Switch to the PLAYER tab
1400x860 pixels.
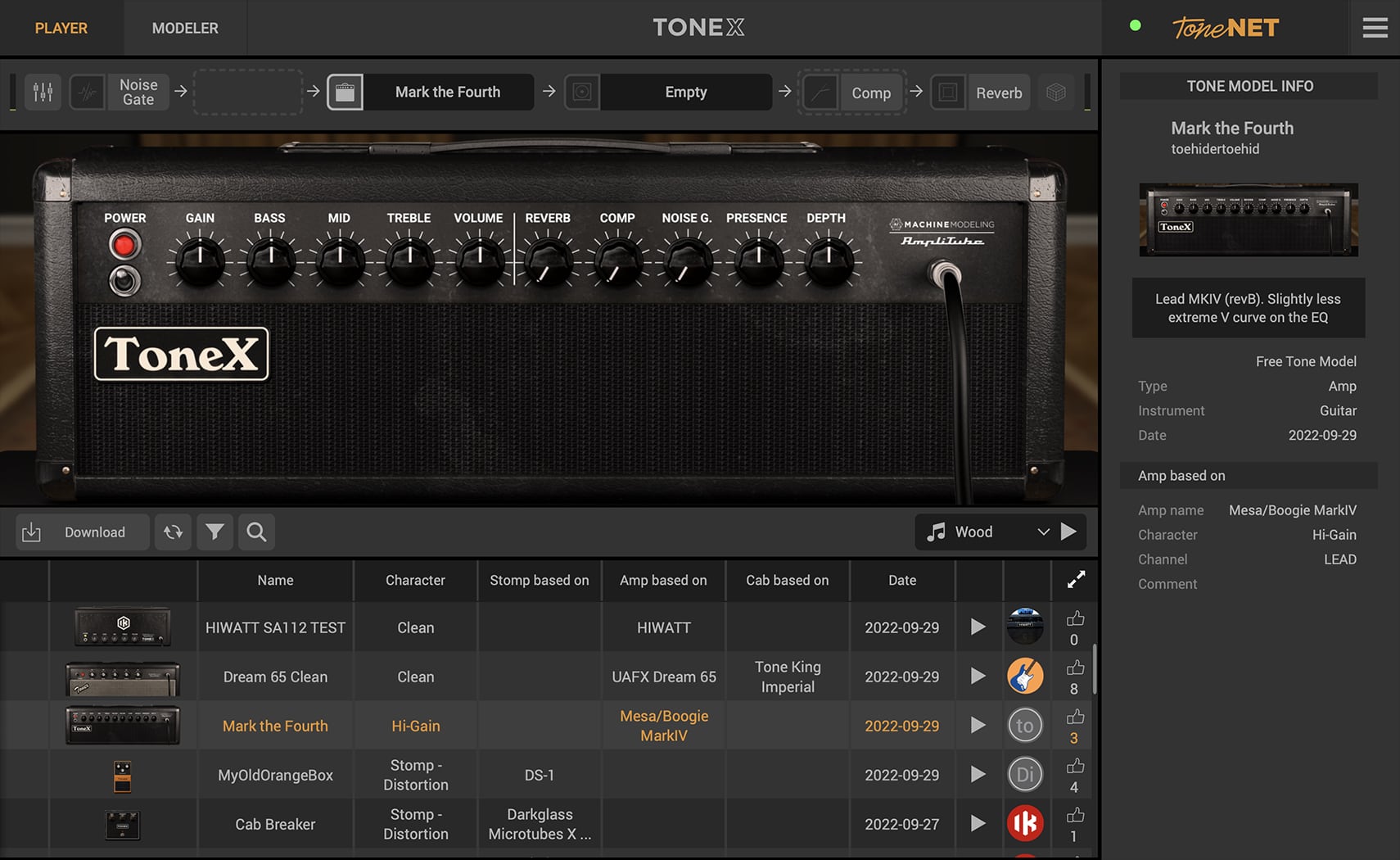(61, 28)
